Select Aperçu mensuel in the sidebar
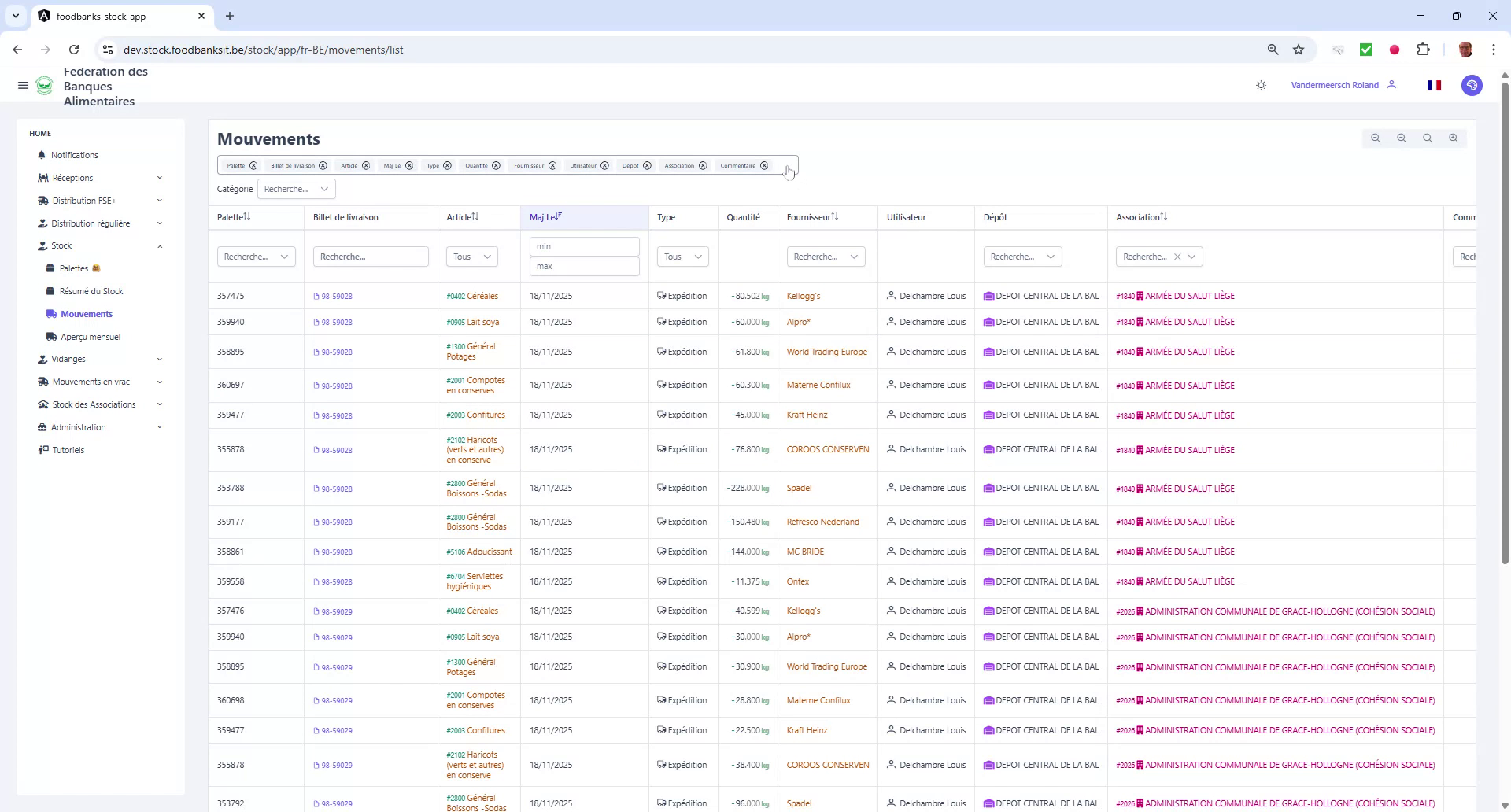The width and height of the screenshot is (1511, 812). click(91, 336)
